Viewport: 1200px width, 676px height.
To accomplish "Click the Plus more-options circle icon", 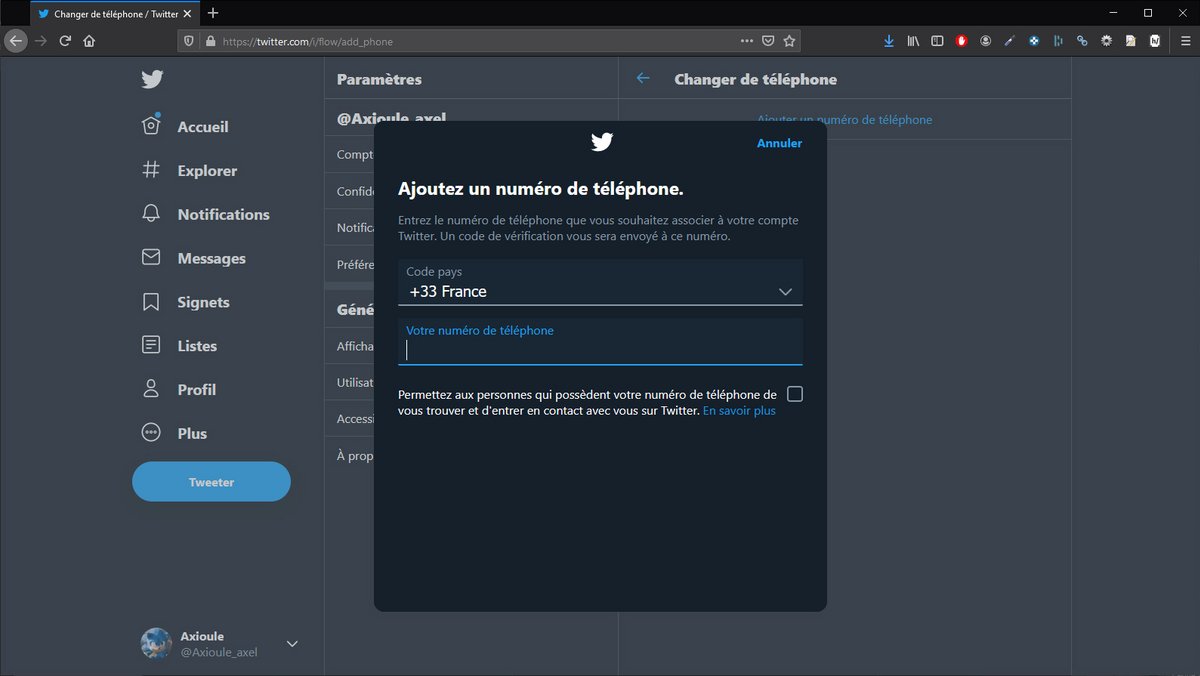I will 151,433.
